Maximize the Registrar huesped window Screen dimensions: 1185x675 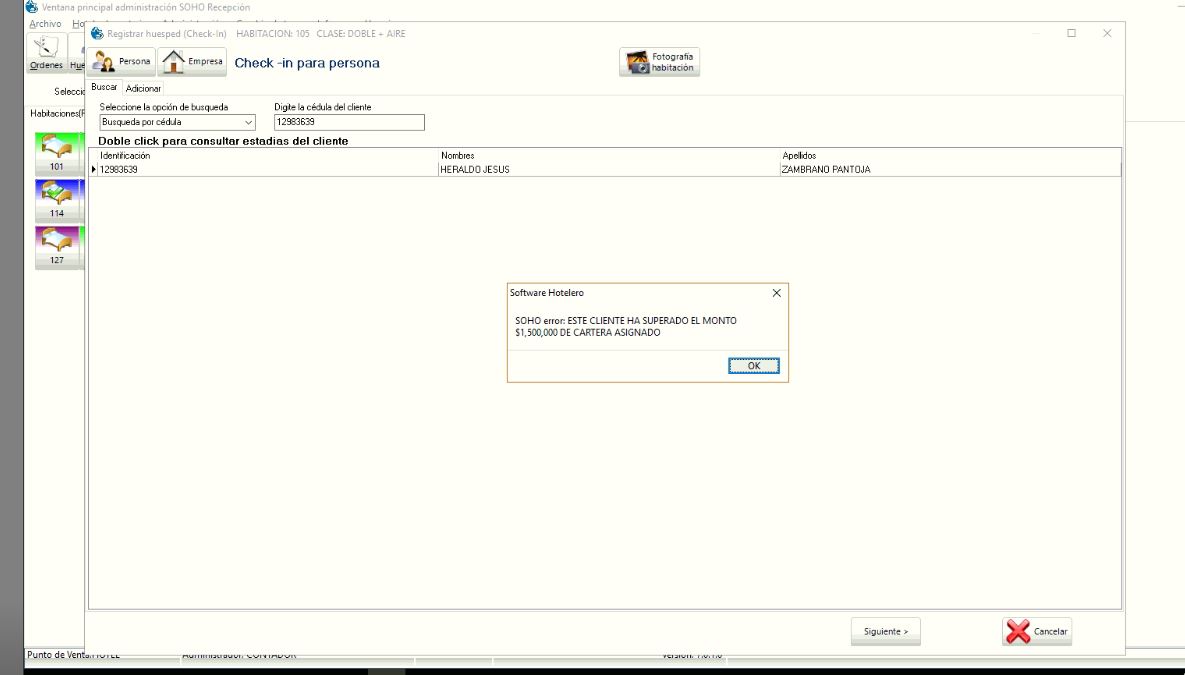point(1071,33)
